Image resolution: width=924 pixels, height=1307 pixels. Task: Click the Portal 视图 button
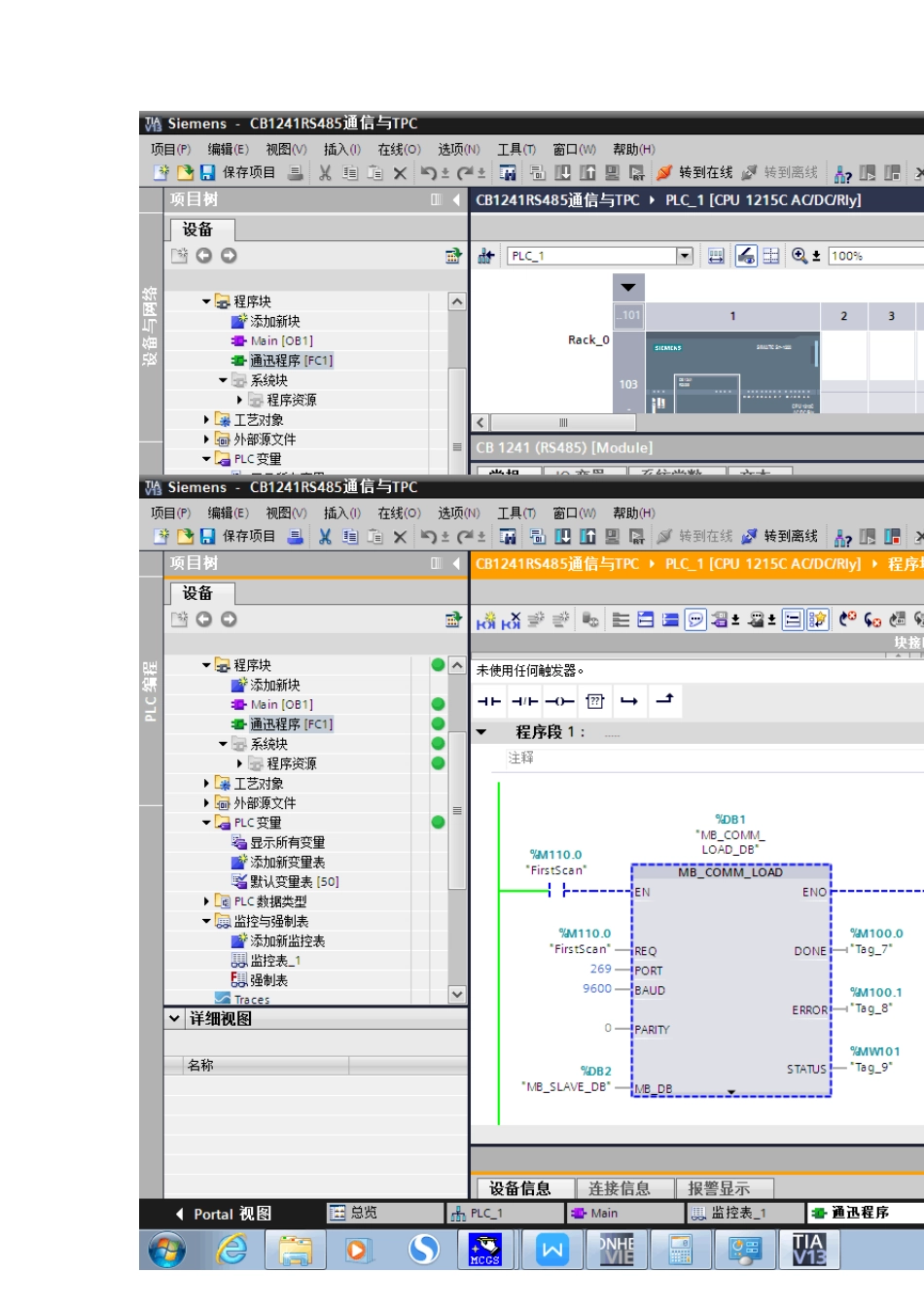pos(224,1214)
